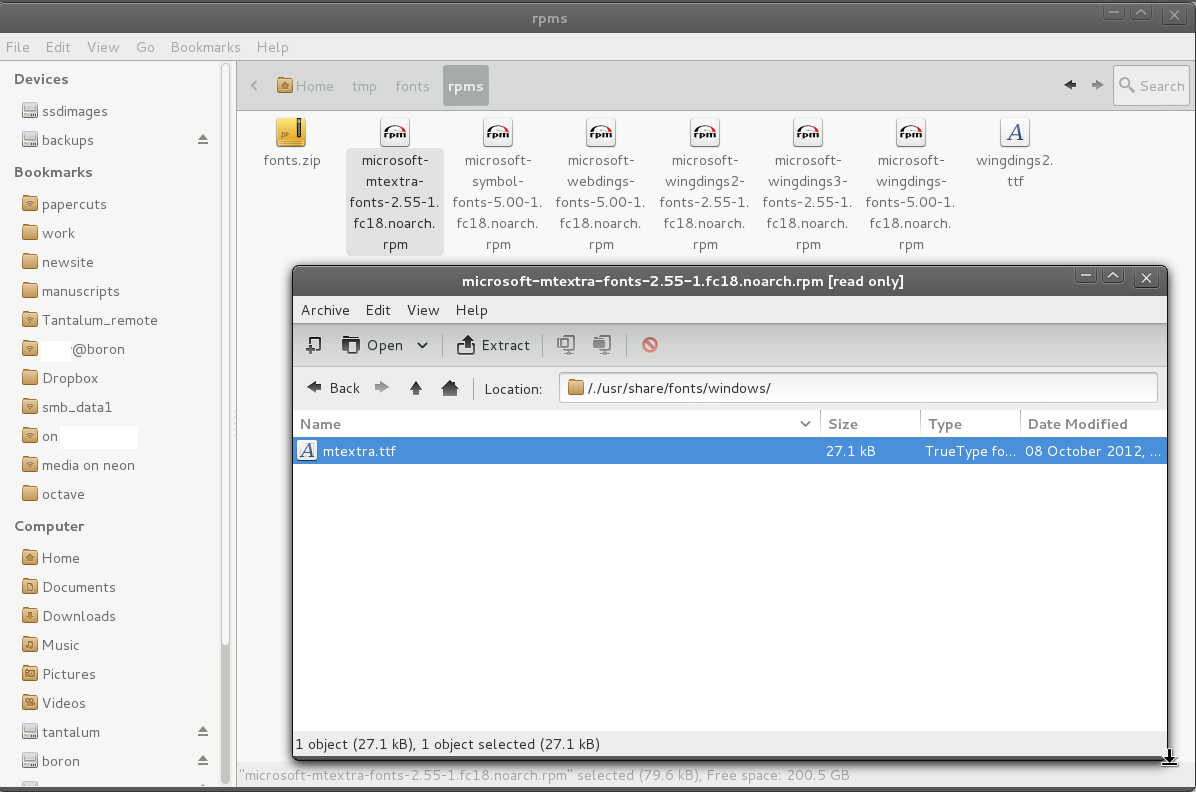Viewport: 1196px width, 792px height.
Task: Select the microsoft-wingdings-fonts-5.00 rpm file
Action: (x=911, y=185)
